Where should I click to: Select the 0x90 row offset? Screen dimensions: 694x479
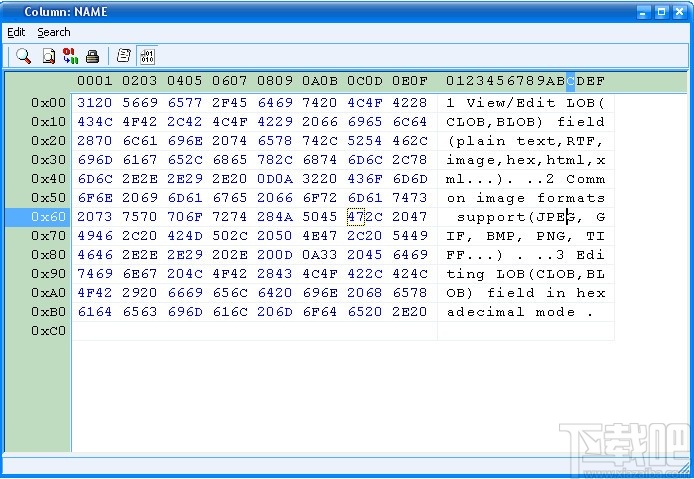point(48,274)
